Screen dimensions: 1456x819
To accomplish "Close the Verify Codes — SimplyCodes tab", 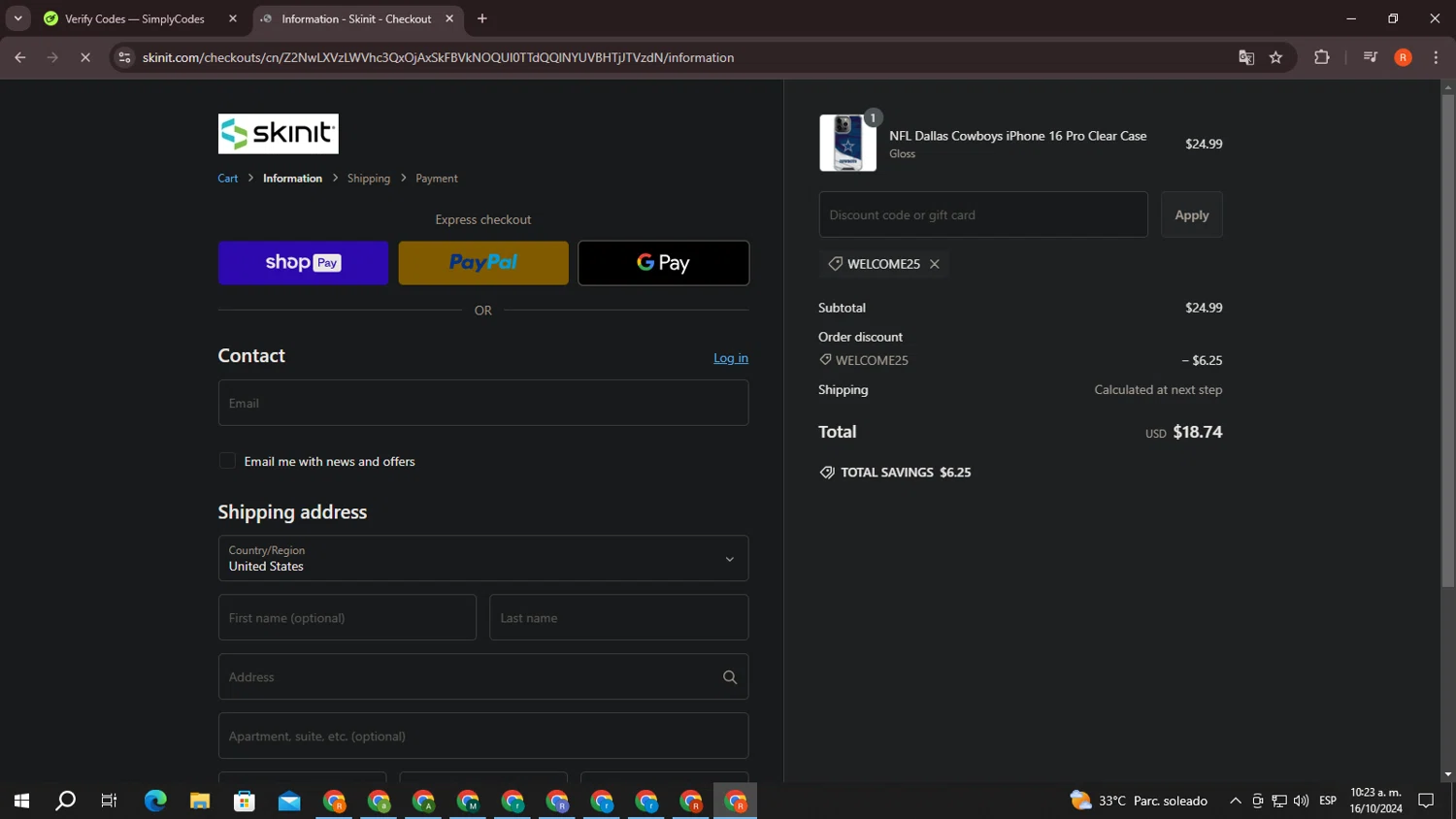I will (x=233, y=18).
